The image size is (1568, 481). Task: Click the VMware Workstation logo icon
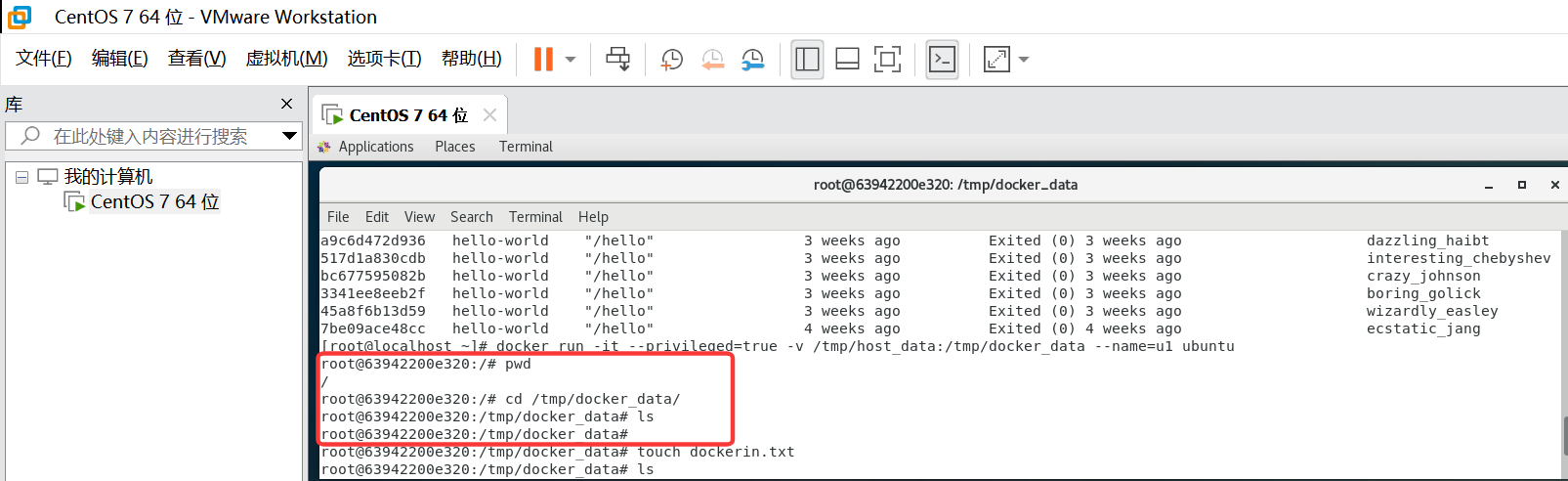[20, 17]
